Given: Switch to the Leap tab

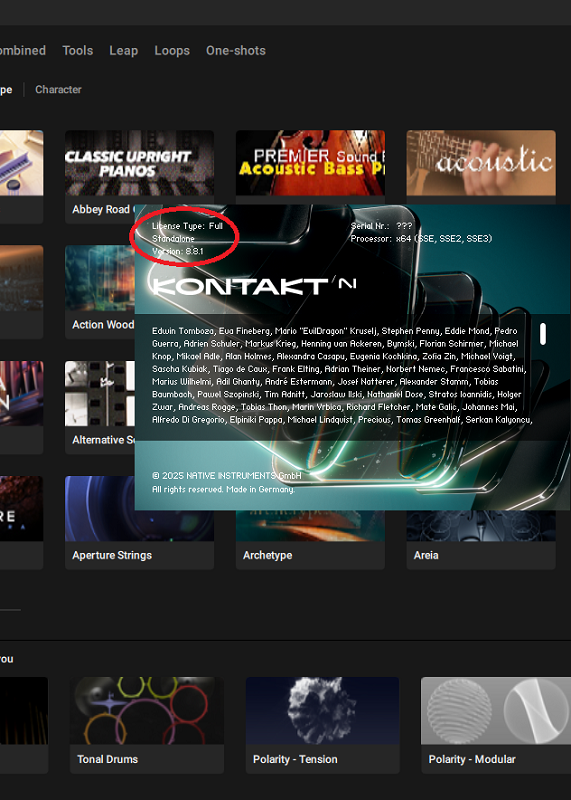Looking at the screenshot, I should [123, 51].
